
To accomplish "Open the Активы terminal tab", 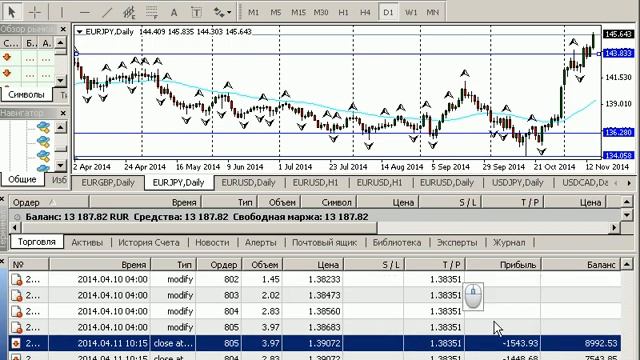I will (x=87, y=242).
